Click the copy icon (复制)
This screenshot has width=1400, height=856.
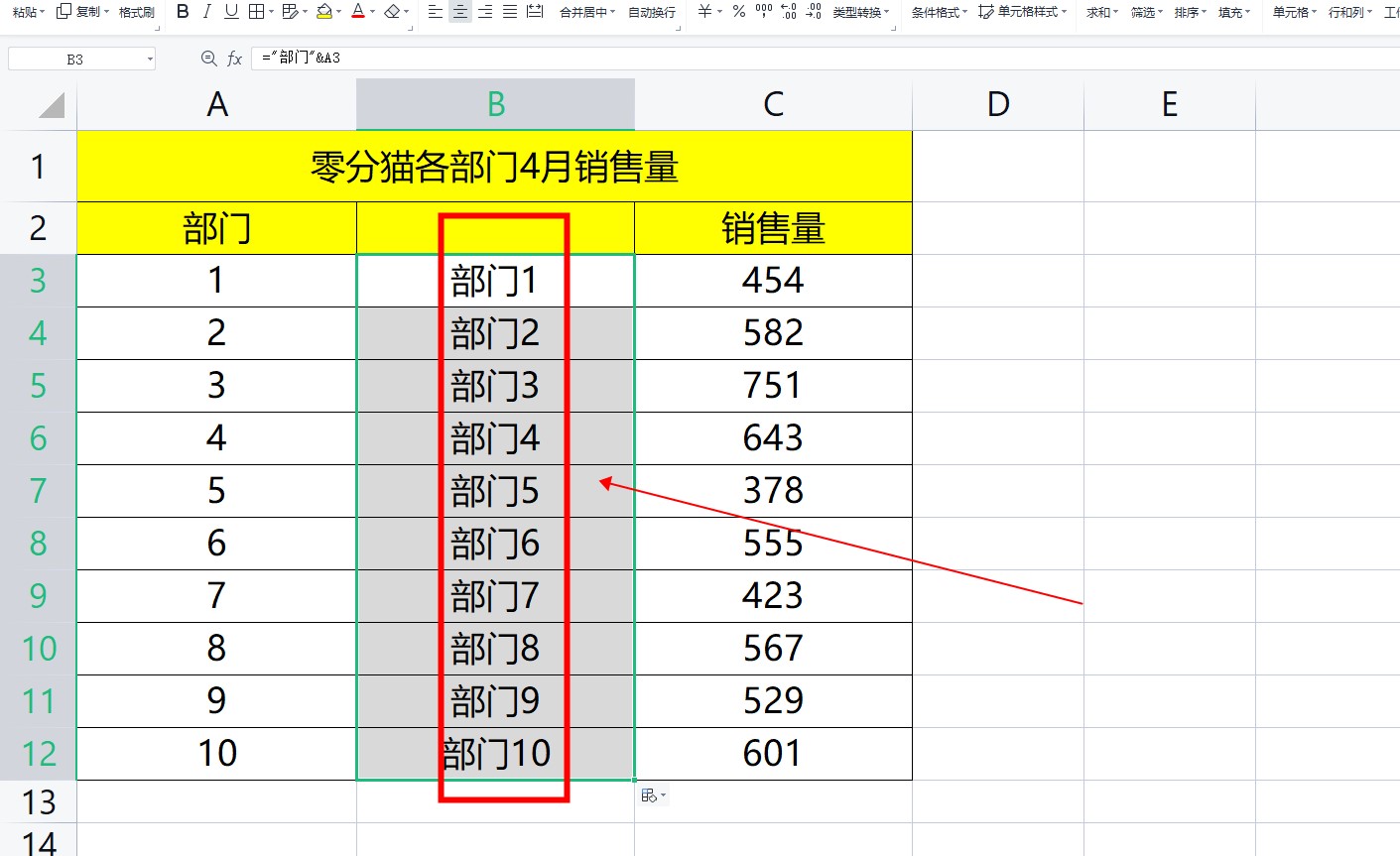click(x=64, y=12)
